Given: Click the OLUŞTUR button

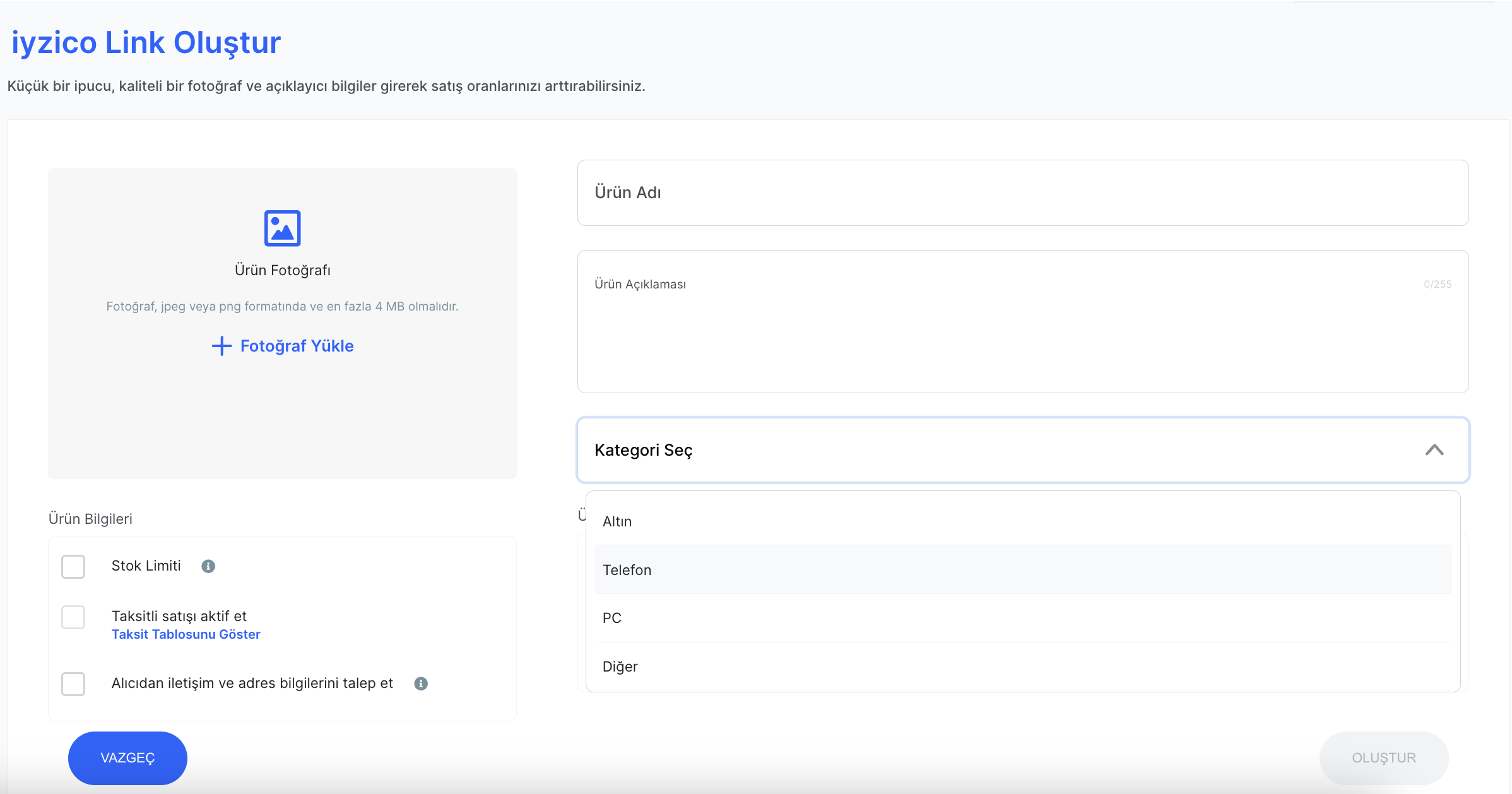Looking at the screenshot, I should click(1383, 757).
